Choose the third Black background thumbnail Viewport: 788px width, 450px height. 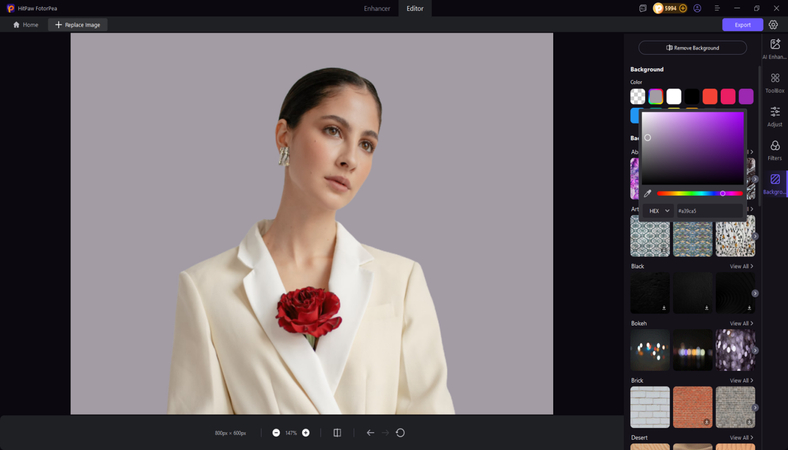(x=735, y=293)
